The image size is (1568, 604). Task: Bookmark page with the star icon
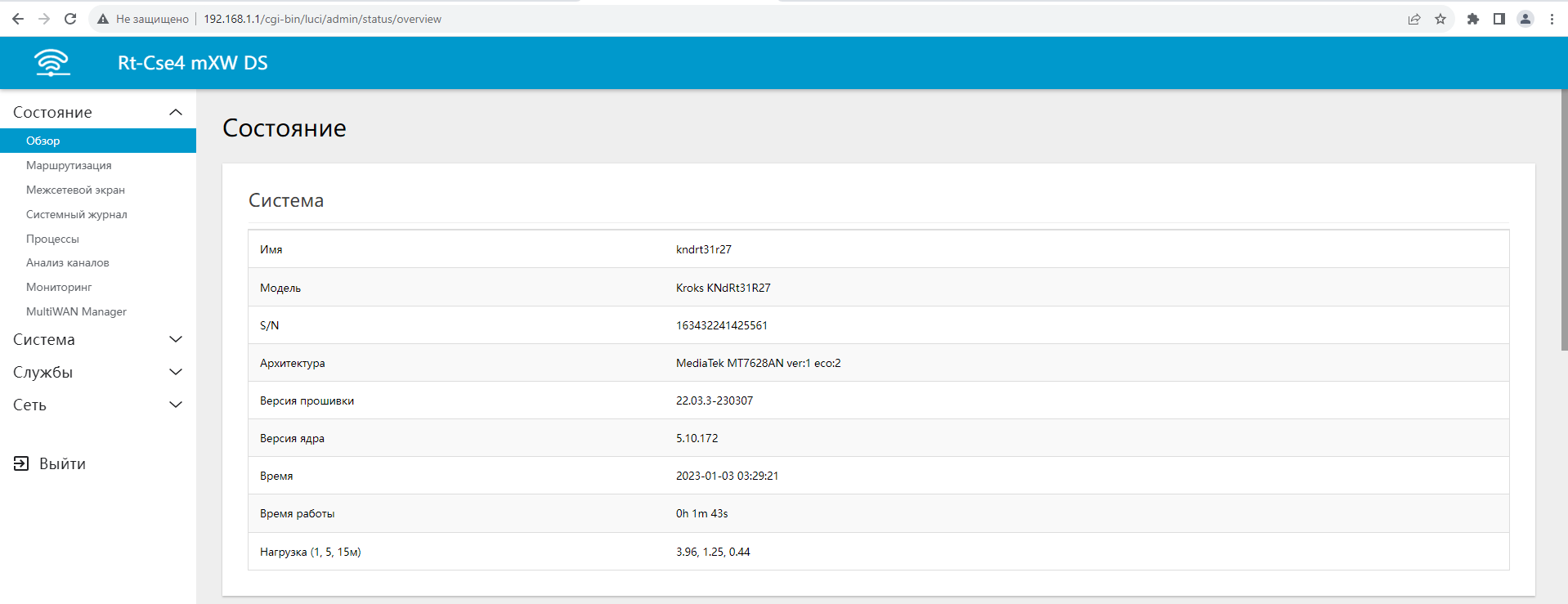(x=1440, y=19)
